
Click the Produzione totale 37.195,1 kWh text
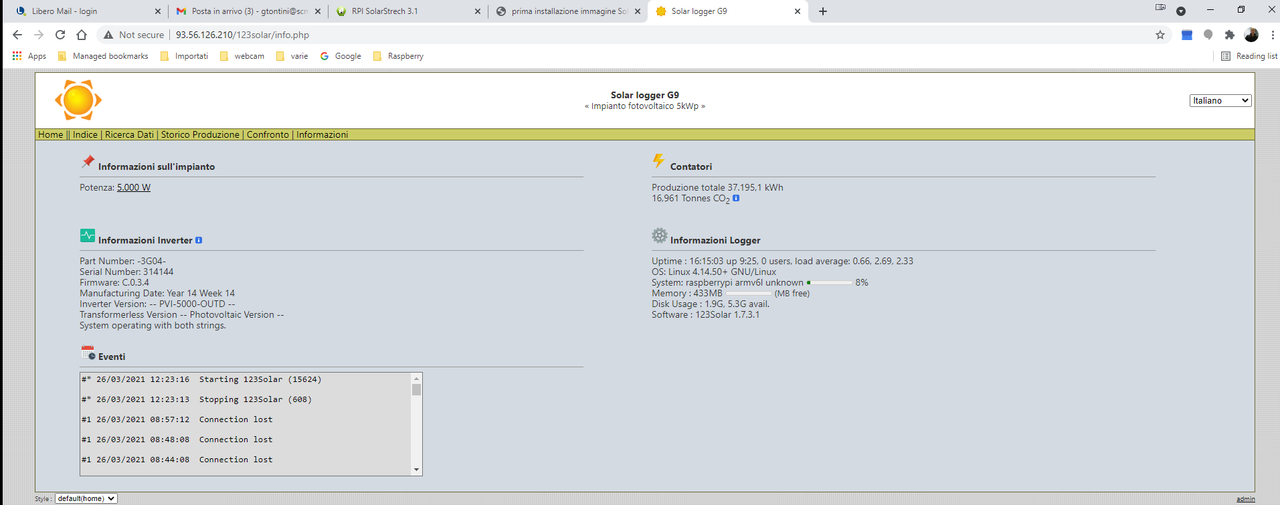717,187
